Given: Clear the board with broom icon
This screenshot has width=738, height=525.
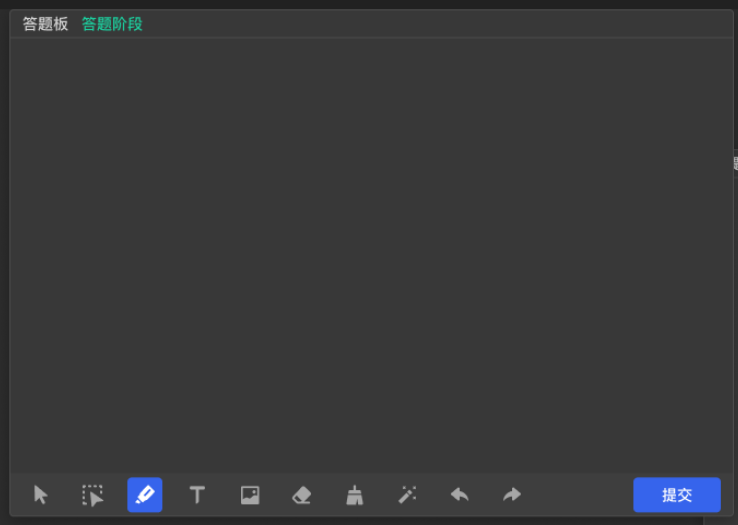Looking at the screenshot, I should click(354, 495).
